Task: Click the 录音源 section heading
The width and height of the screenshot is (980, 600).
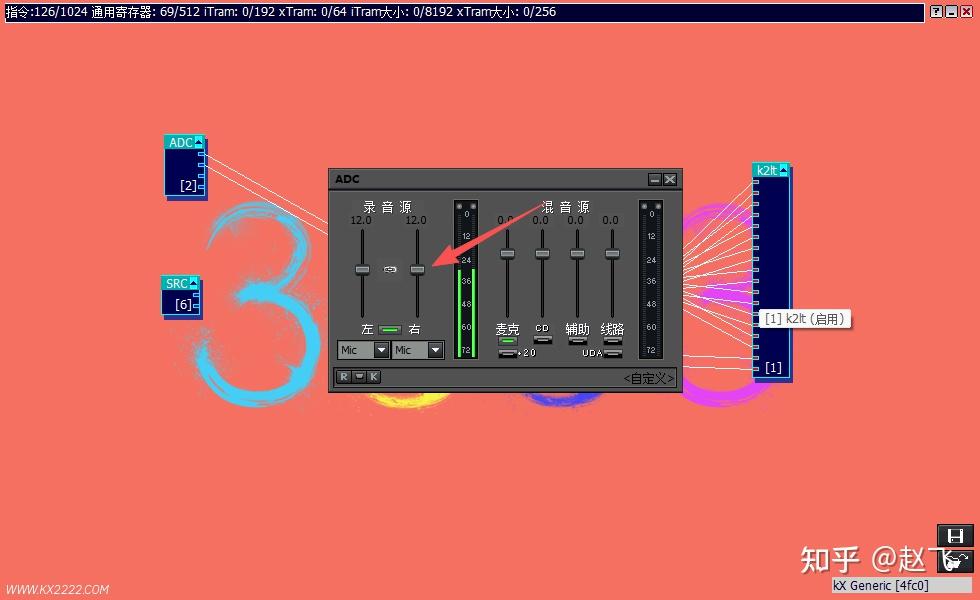Action: [388, 207]
